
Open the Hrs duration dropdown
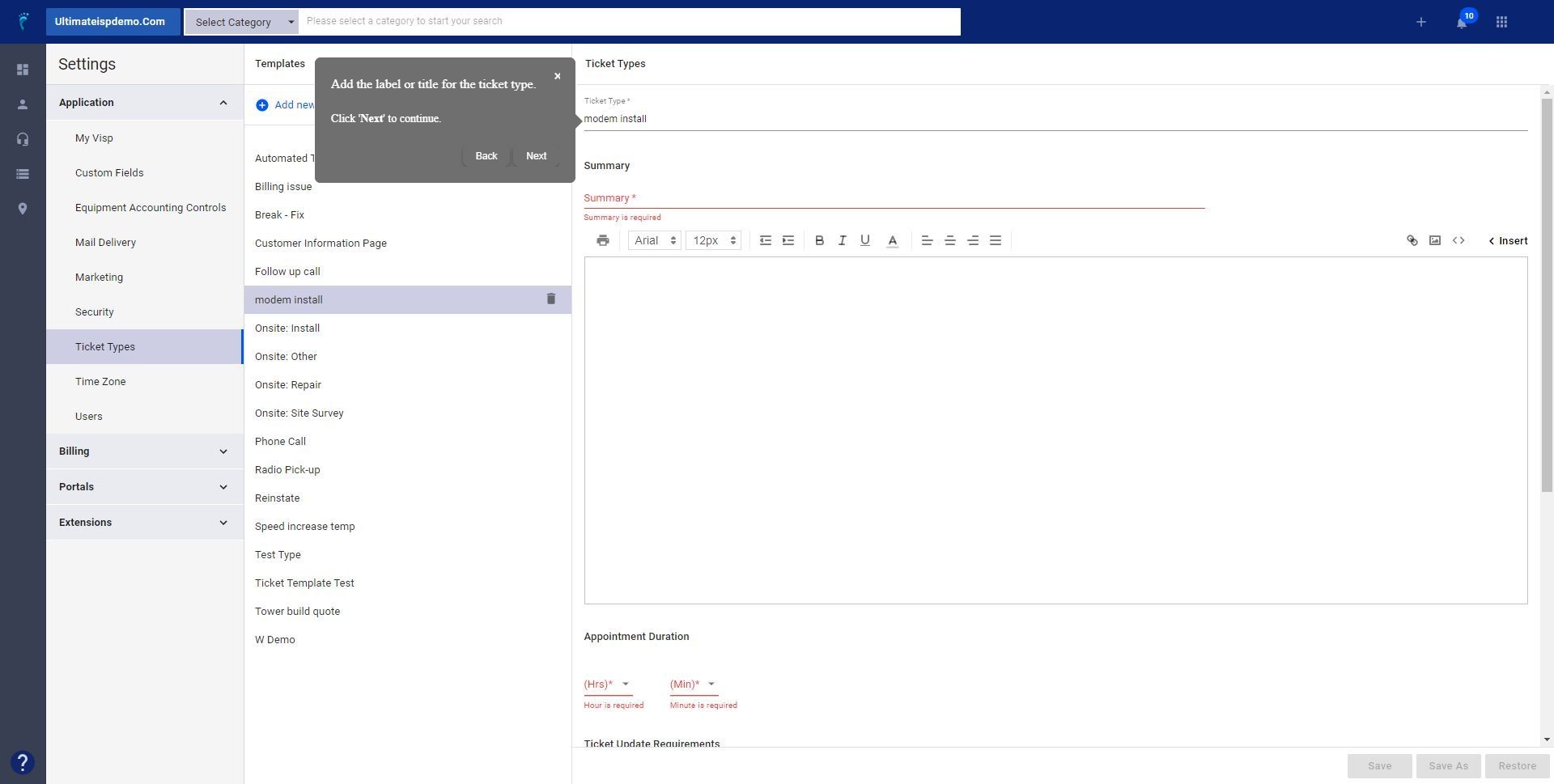click(608, 684)
